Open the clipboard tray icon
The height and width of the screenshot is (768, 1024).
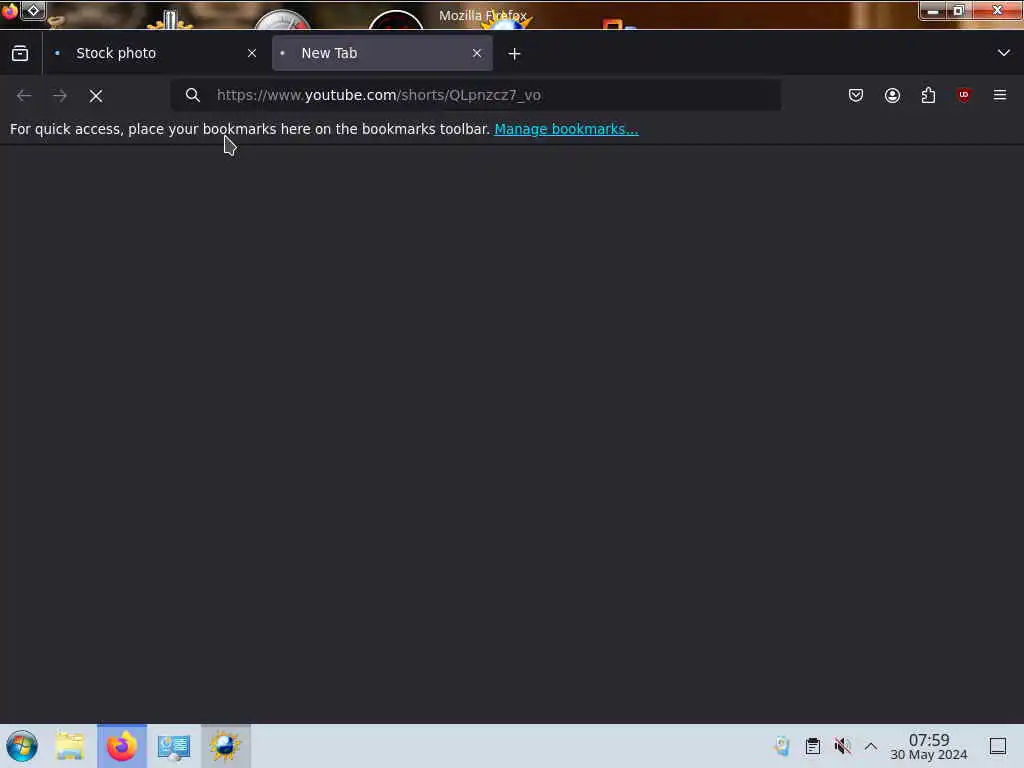pos(812,746)
